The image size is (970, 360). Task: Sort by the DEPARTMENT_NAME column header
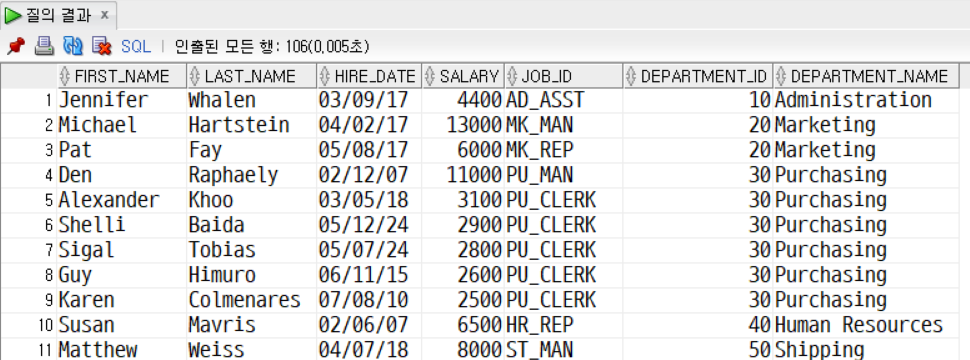866,76
